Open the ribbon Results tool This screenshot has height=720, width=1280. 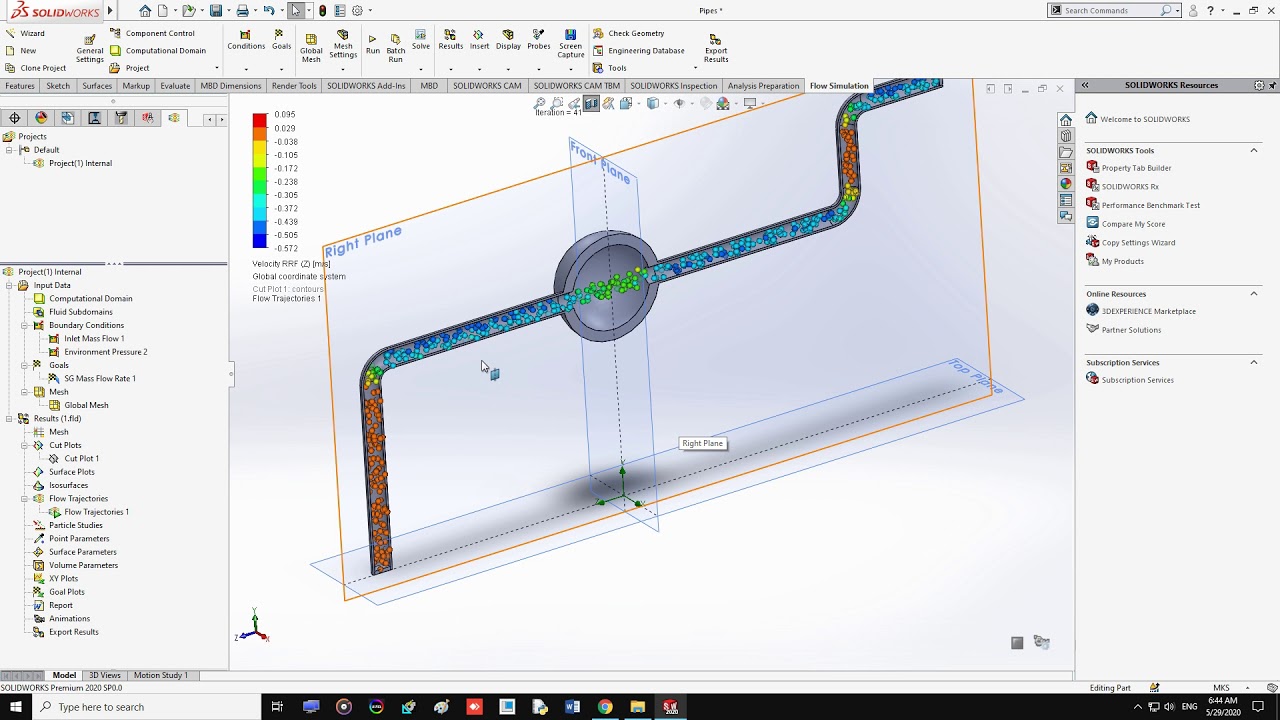pos(451,40)
